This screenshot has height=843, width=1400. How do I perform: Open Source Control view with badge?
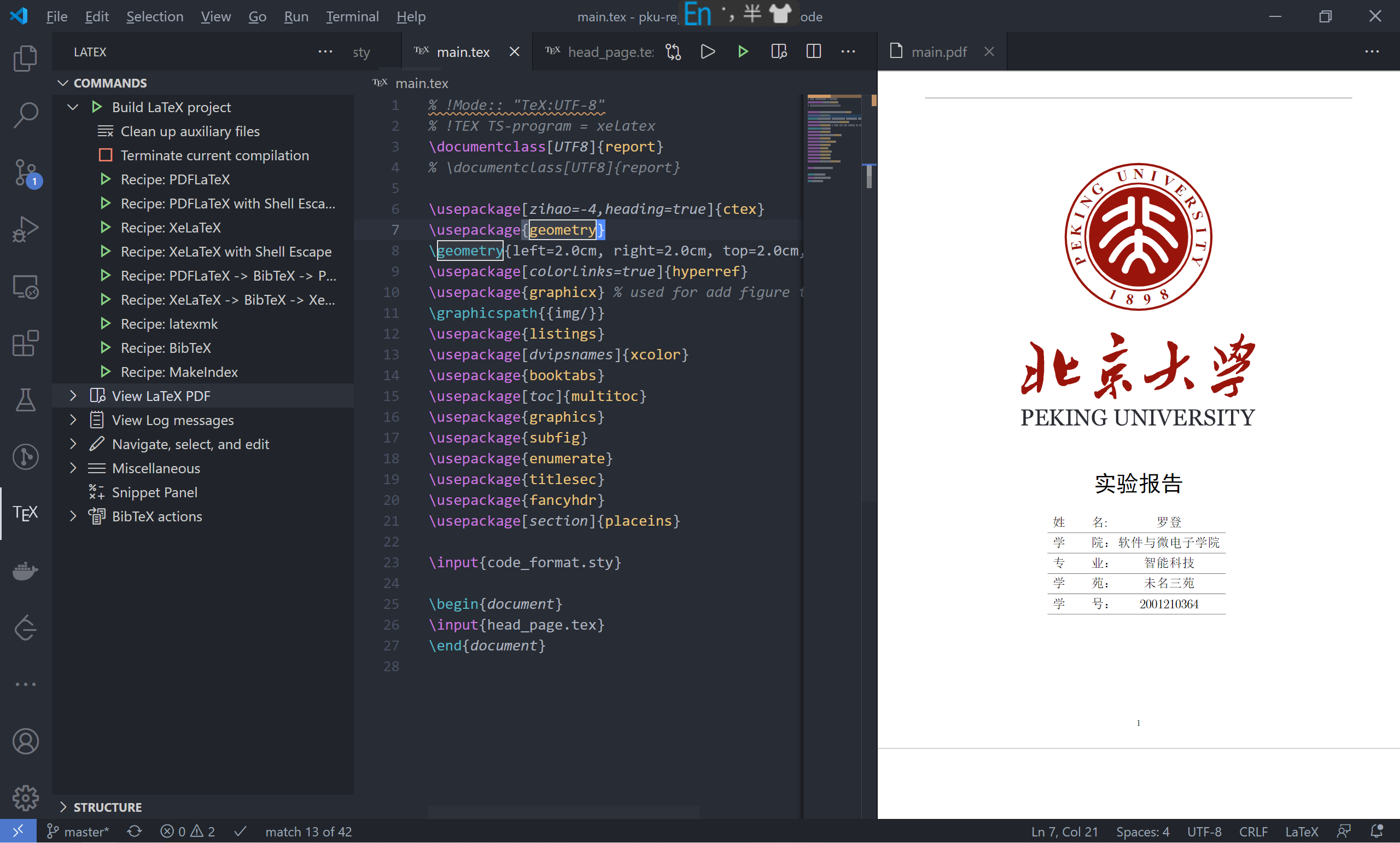tap(26, 173)
